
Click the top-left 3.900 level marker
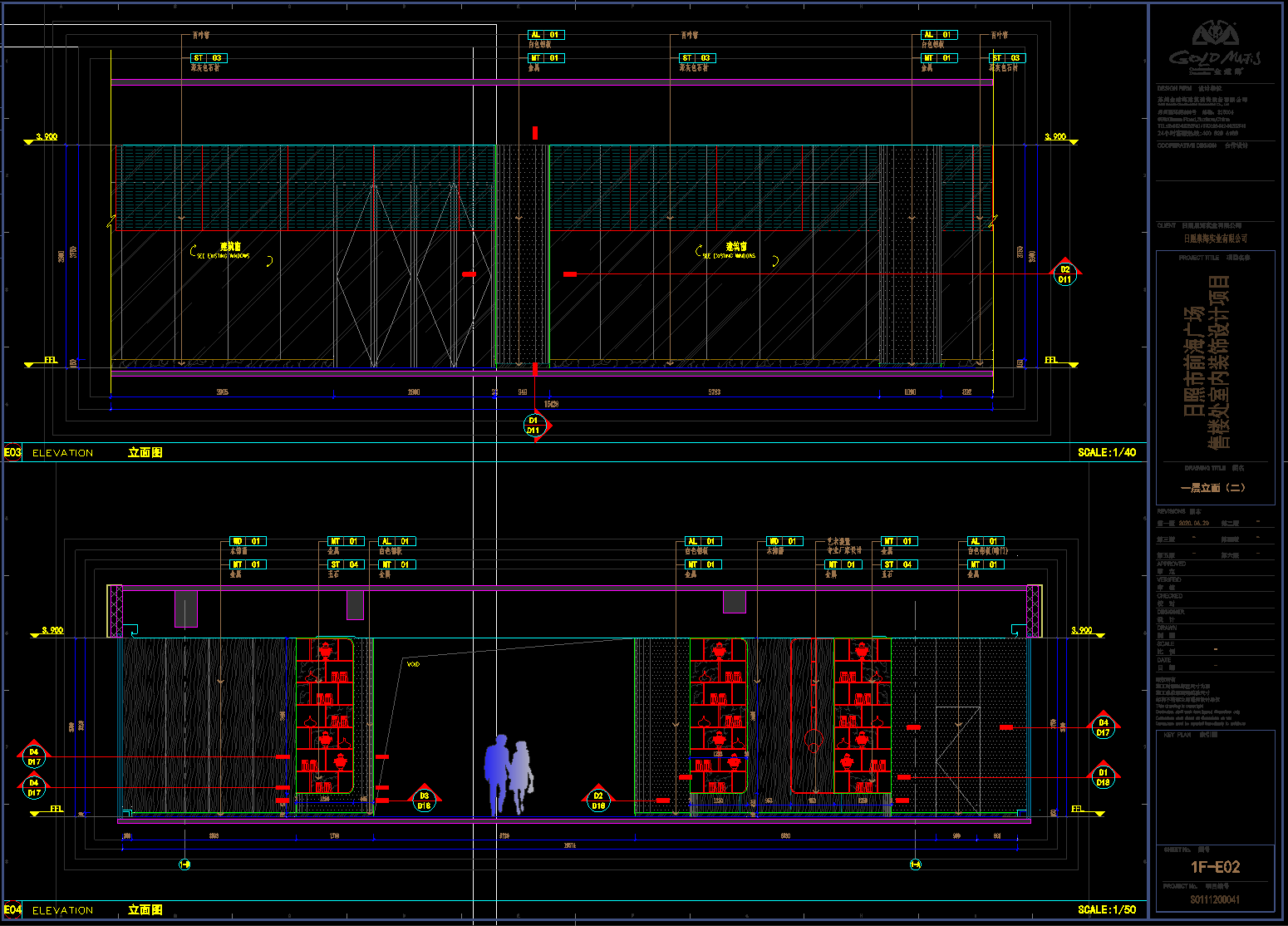pyautogui.click(x=47, y=137)
